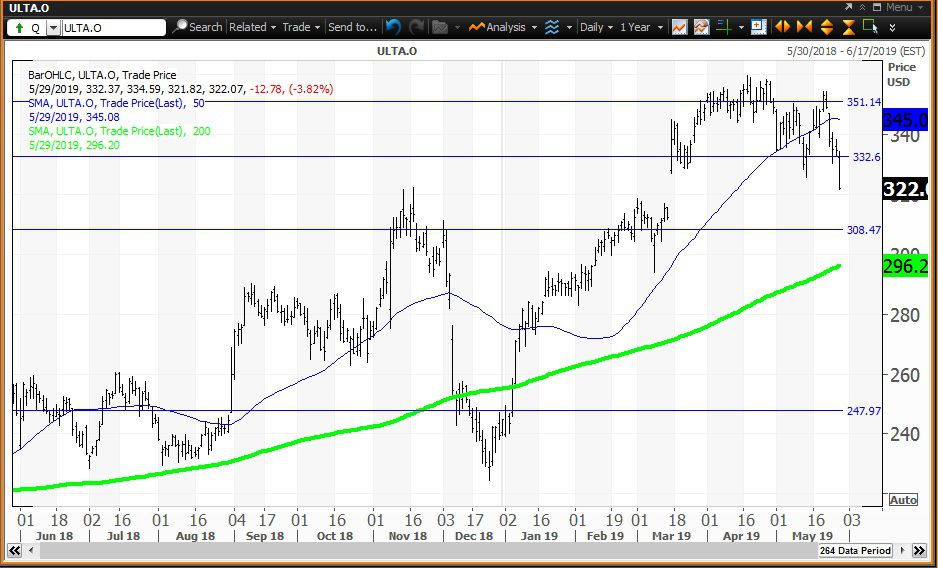Click the SMA 200 green legend label
The width and height of the screenshot is (938, 568).
(x=120, y=131)
